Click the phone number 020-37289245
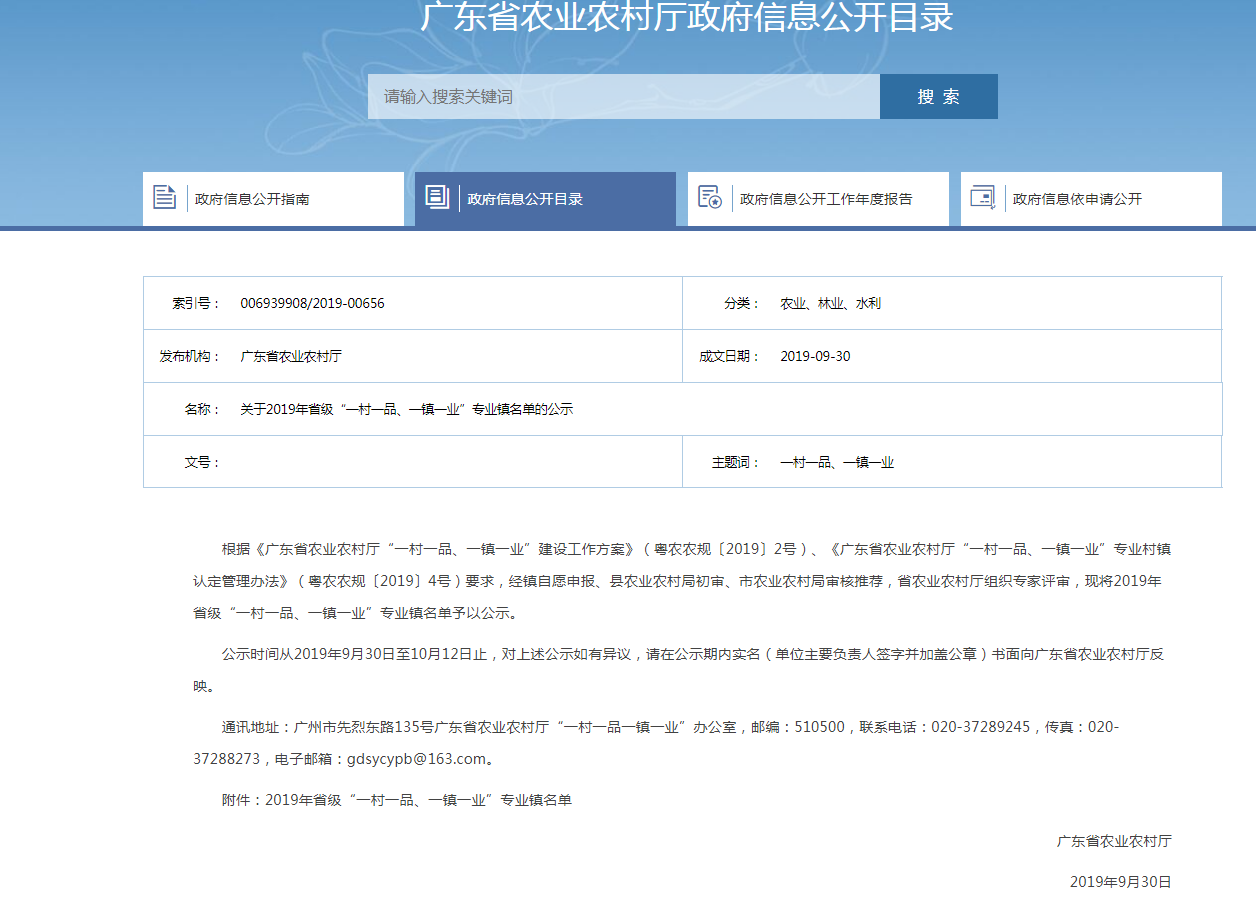Screen dimensions: 1256x898 [980, 726]
